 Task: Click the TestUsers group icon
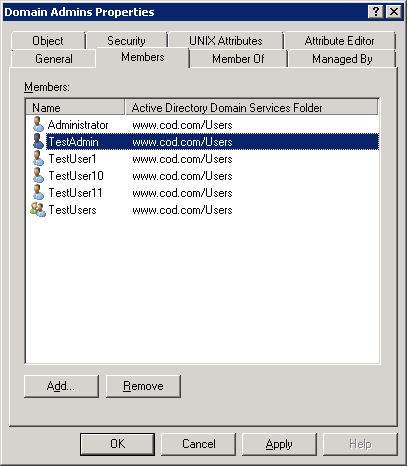click(x=38, y=210)
